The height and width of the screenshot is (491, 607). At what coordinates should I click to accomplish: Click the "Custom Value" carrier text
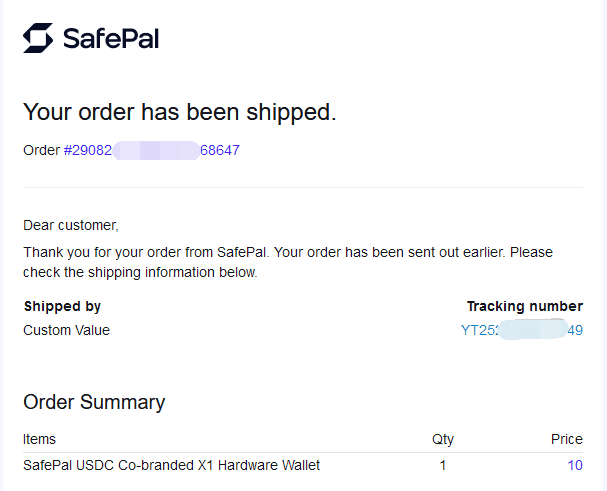66,330
